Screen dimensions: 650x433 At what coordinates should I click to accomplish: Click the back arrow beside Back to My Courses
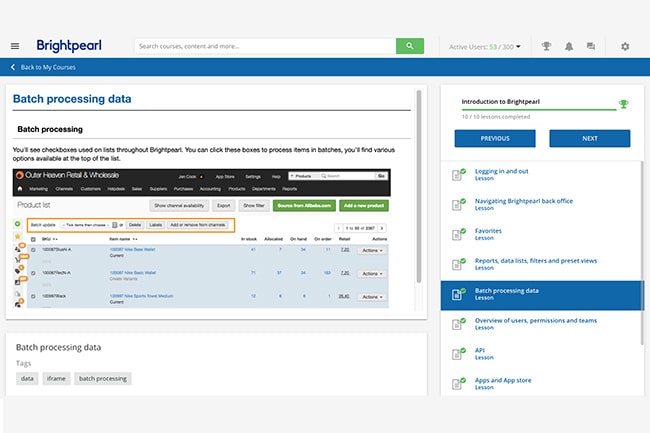tap(13, 67)
